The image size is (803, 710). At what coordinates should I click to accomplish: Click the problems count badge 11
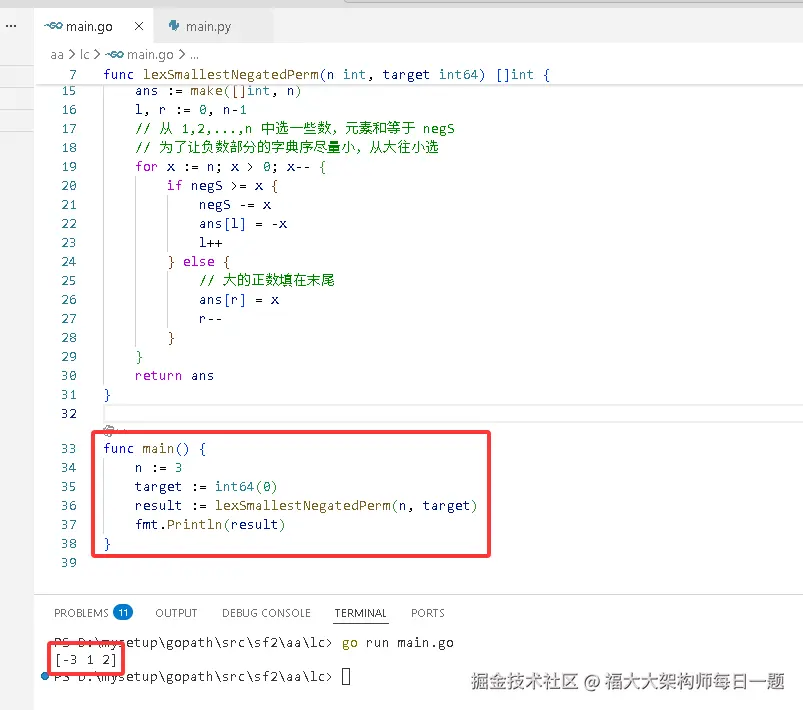pos(123,613)
